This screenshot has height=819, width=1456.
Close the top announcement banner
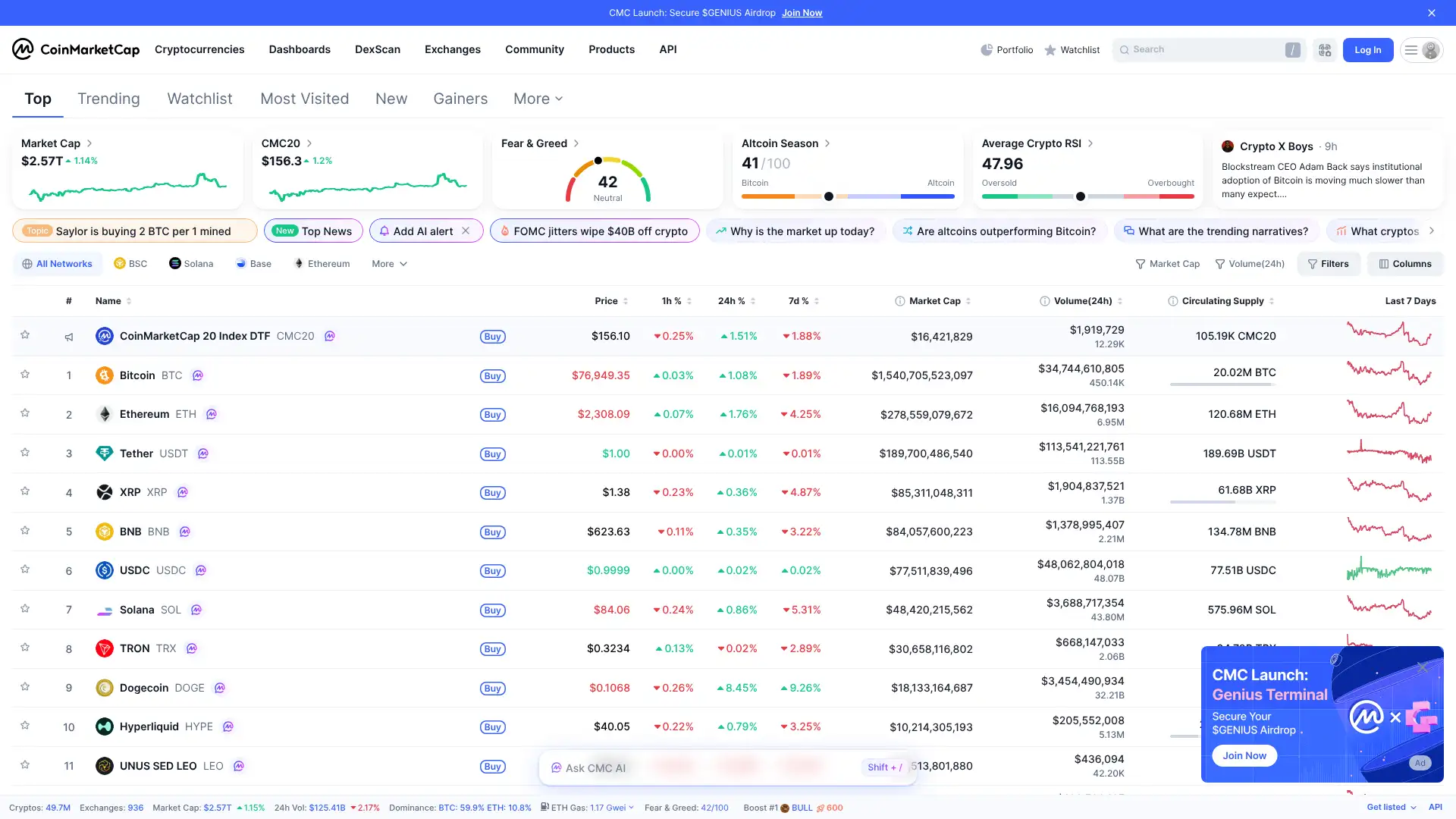pos(1432,13)
